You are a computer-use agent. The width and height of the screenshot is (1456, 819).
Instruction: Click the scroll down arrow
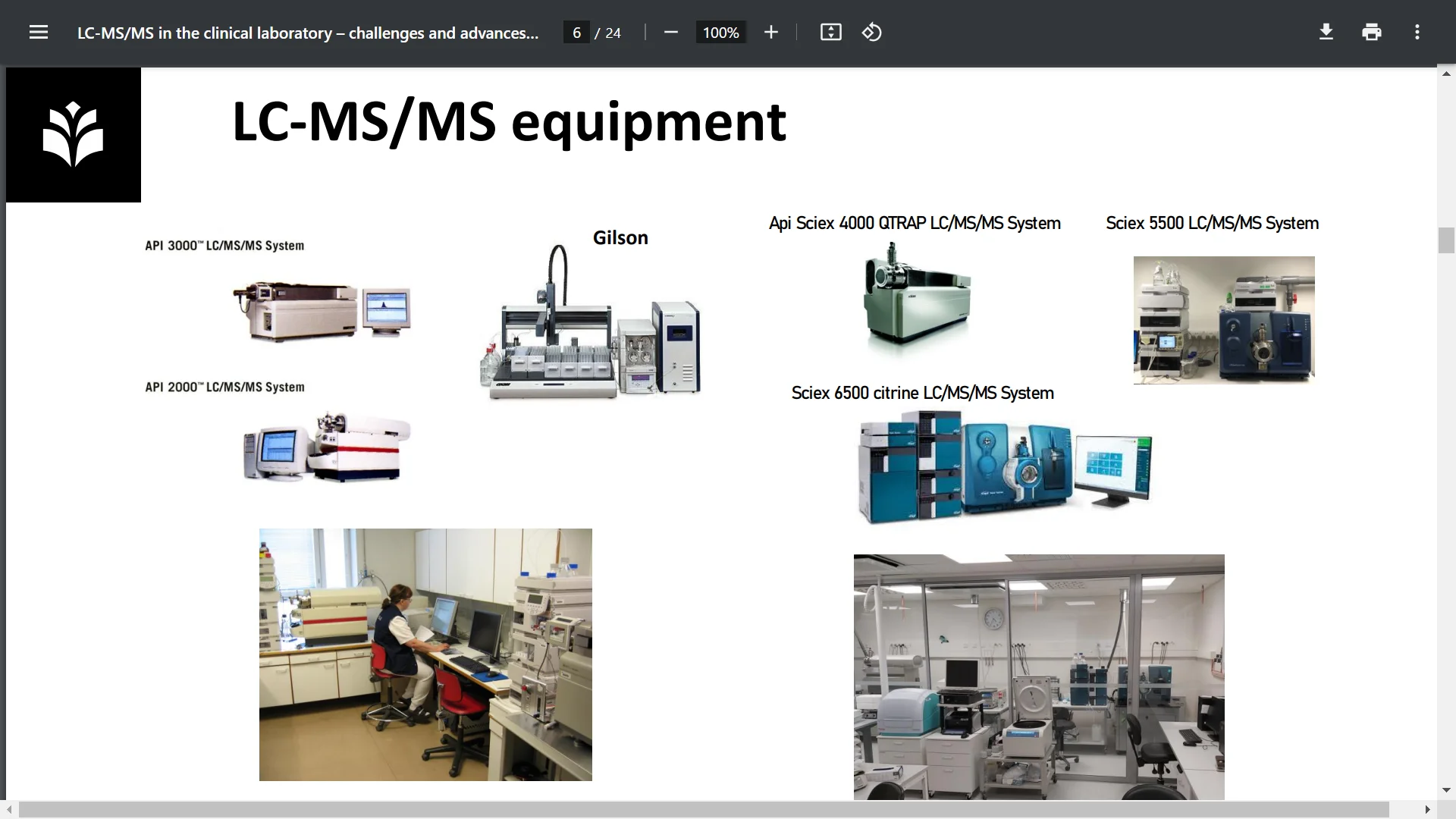coord(1446,790)
